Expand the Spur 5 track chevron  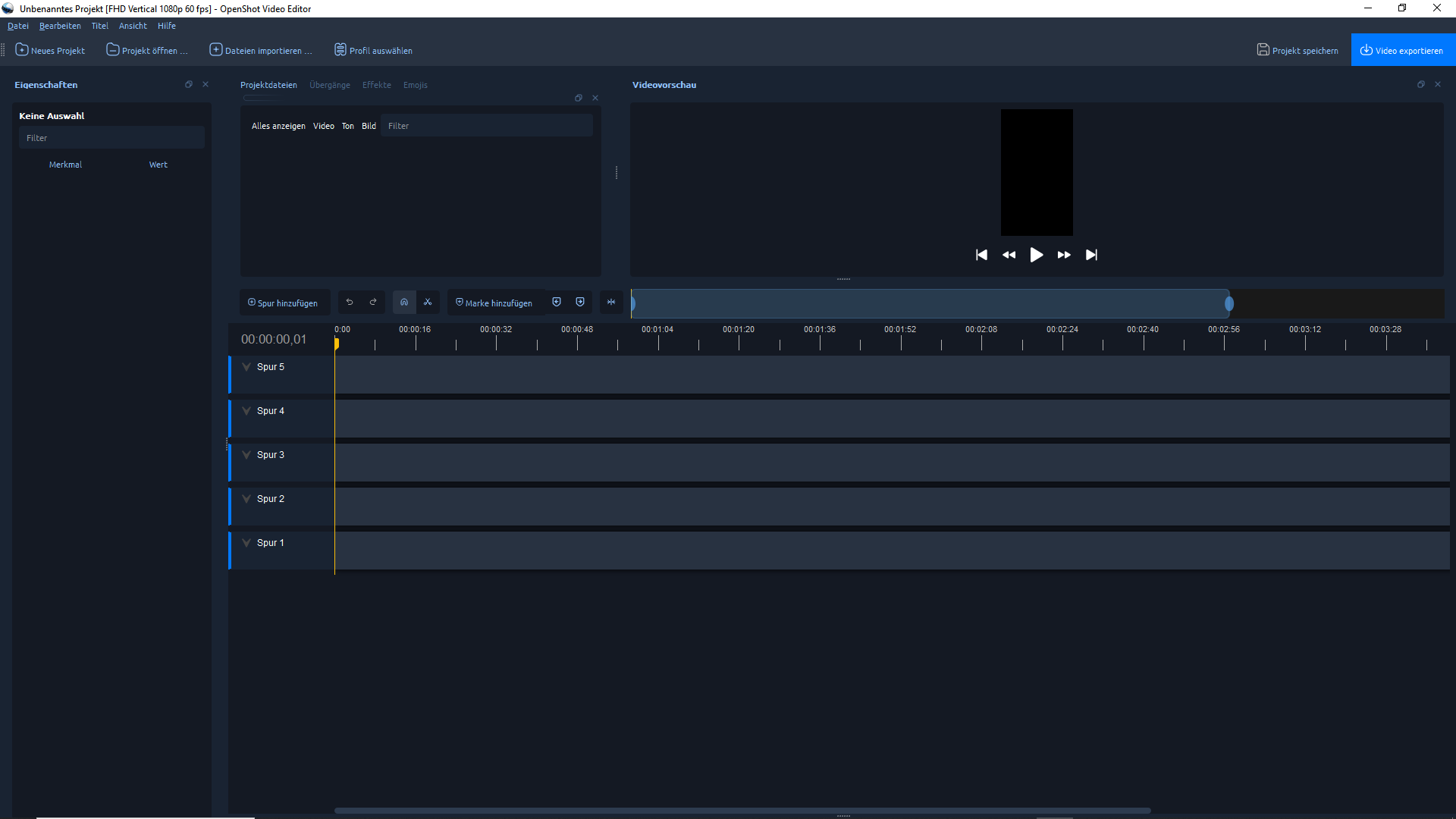246,367
